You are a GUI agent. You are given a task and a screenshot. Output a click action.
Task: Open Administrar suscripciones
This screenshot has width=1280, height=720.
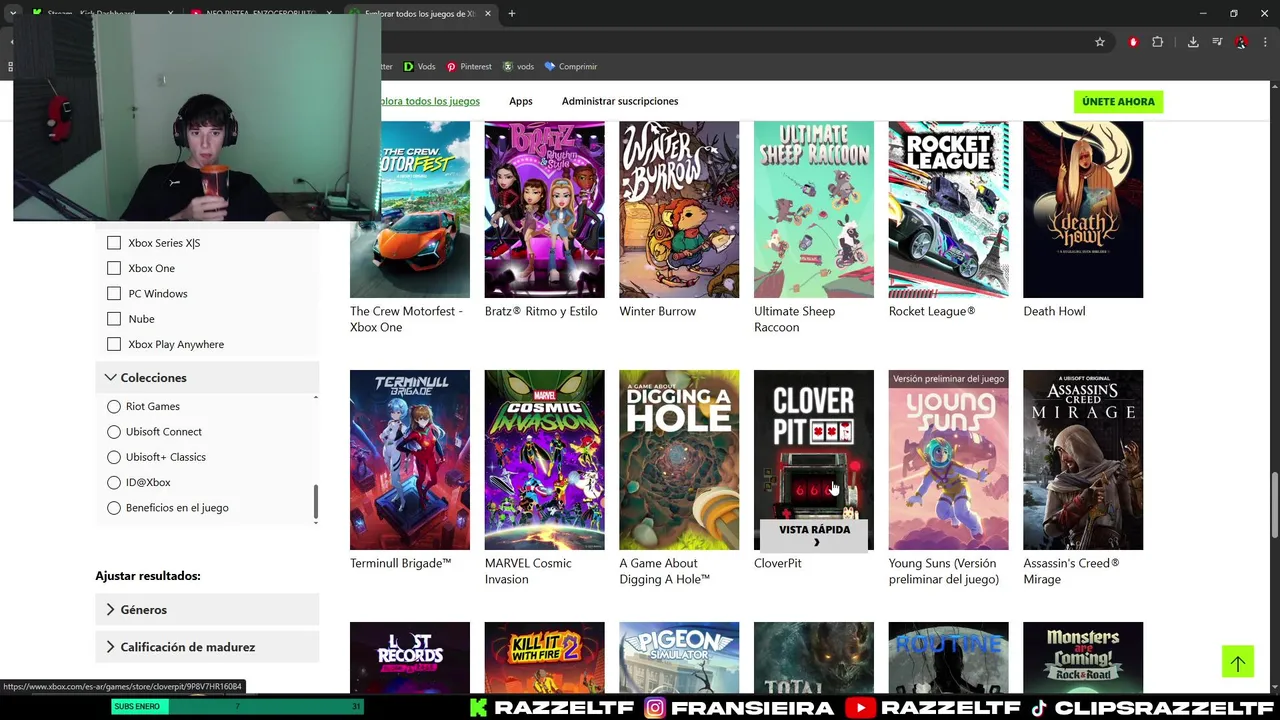tap(620, 101)
